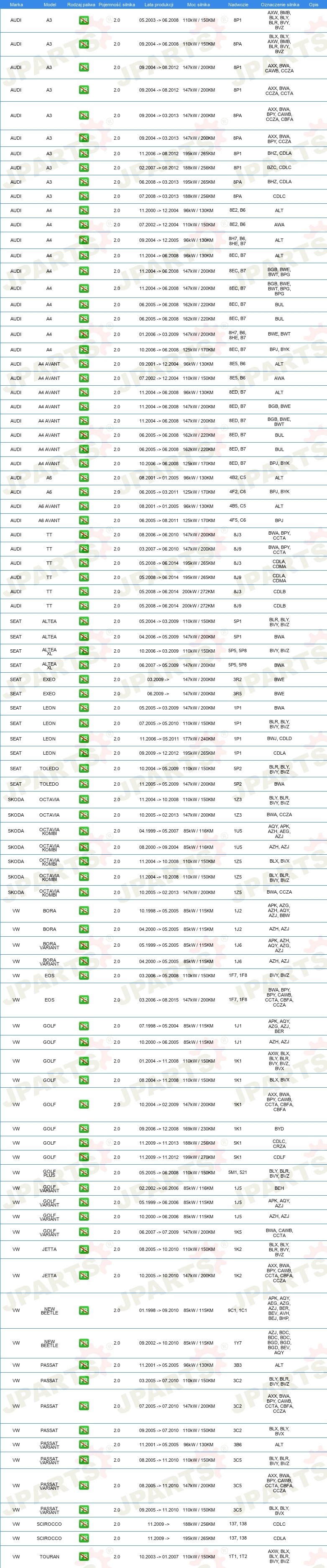Click fuel icon in SEAT EXEO 3R2 row

click(x=84, y=679)
